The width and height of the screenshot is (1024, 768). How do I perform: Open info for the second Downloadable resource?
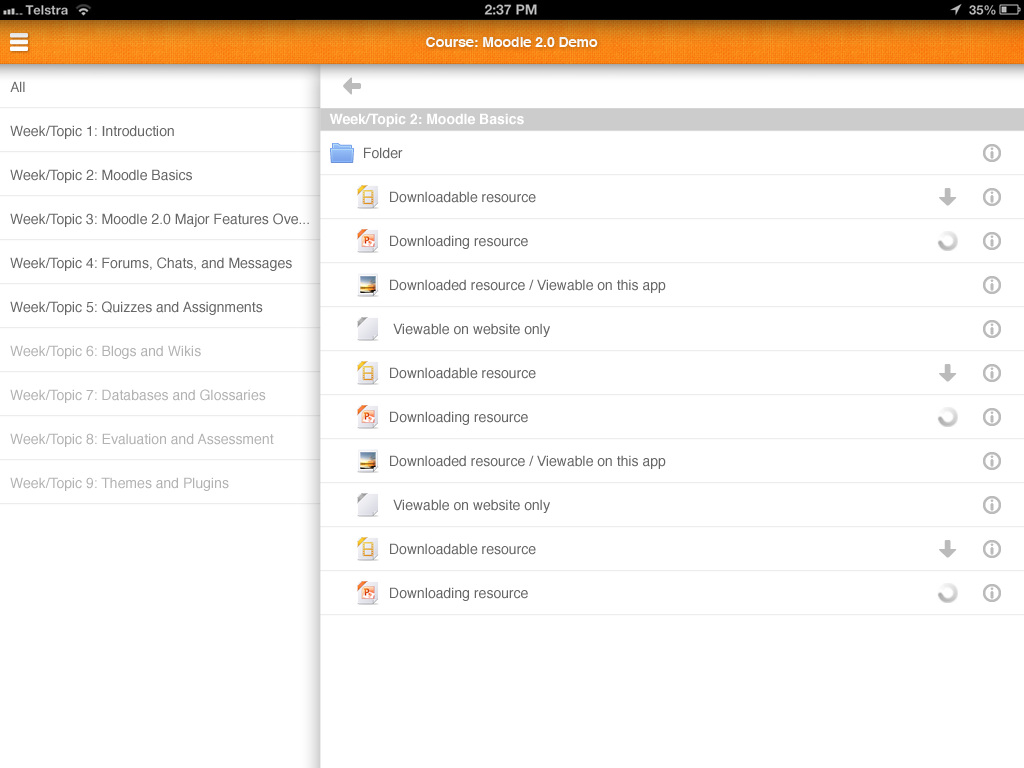(x=991, y=373)
